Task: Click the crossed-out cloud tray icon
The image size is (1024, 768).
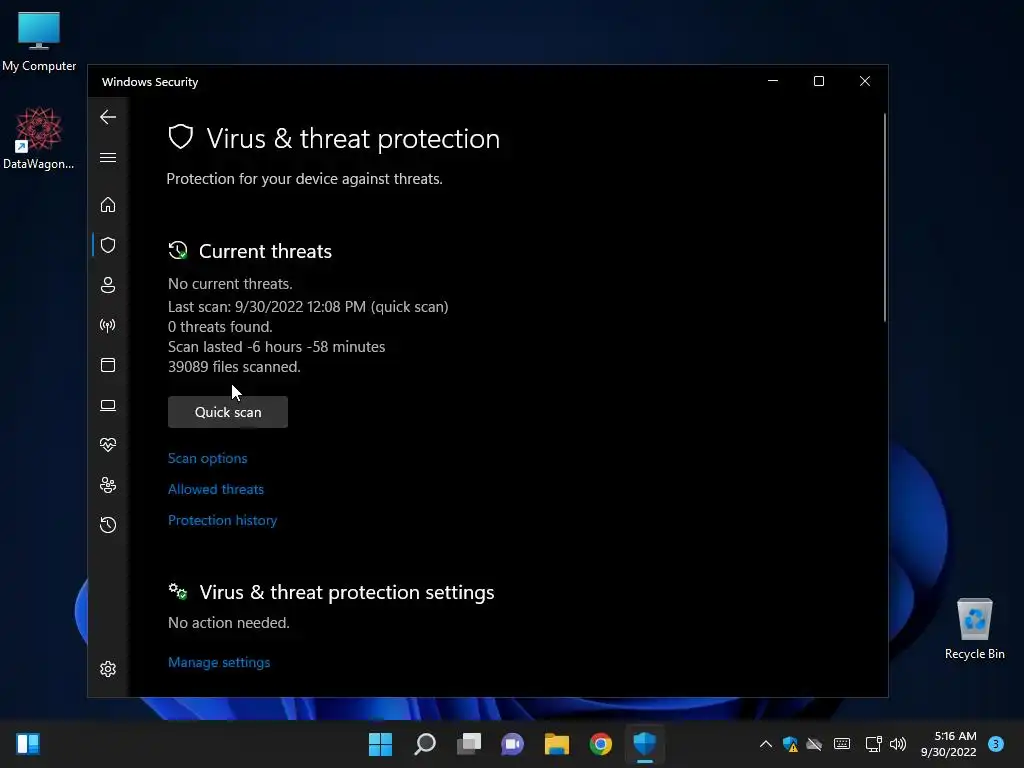Action: point(814,744)
